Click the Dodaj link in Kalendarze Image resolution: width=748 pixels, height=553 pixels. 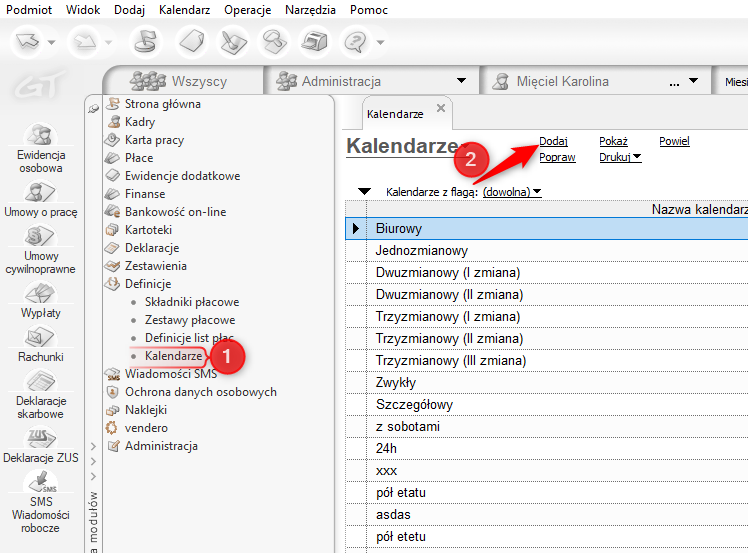553,141
